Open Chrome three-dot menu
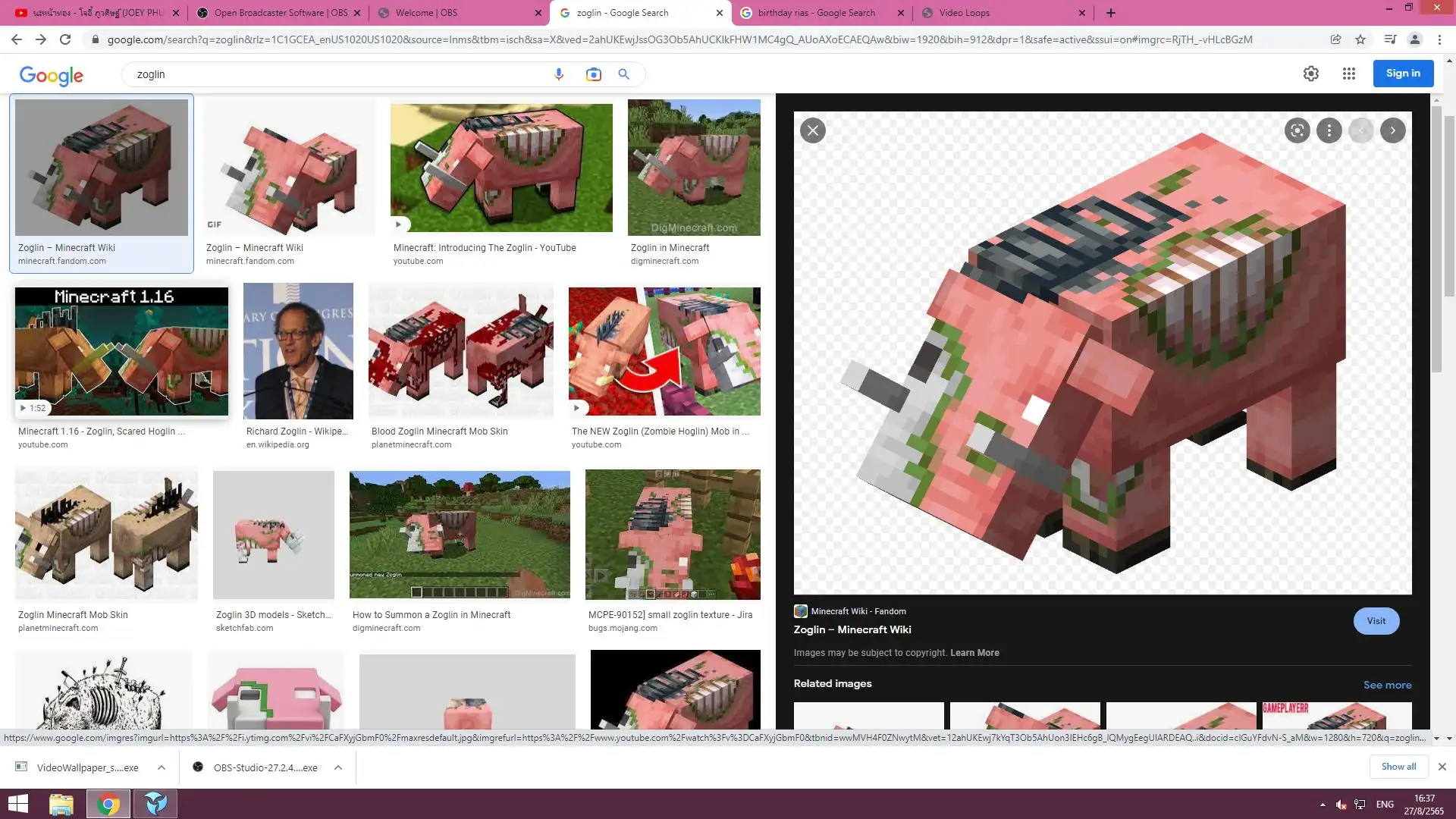 click(x=1439, y=39)
